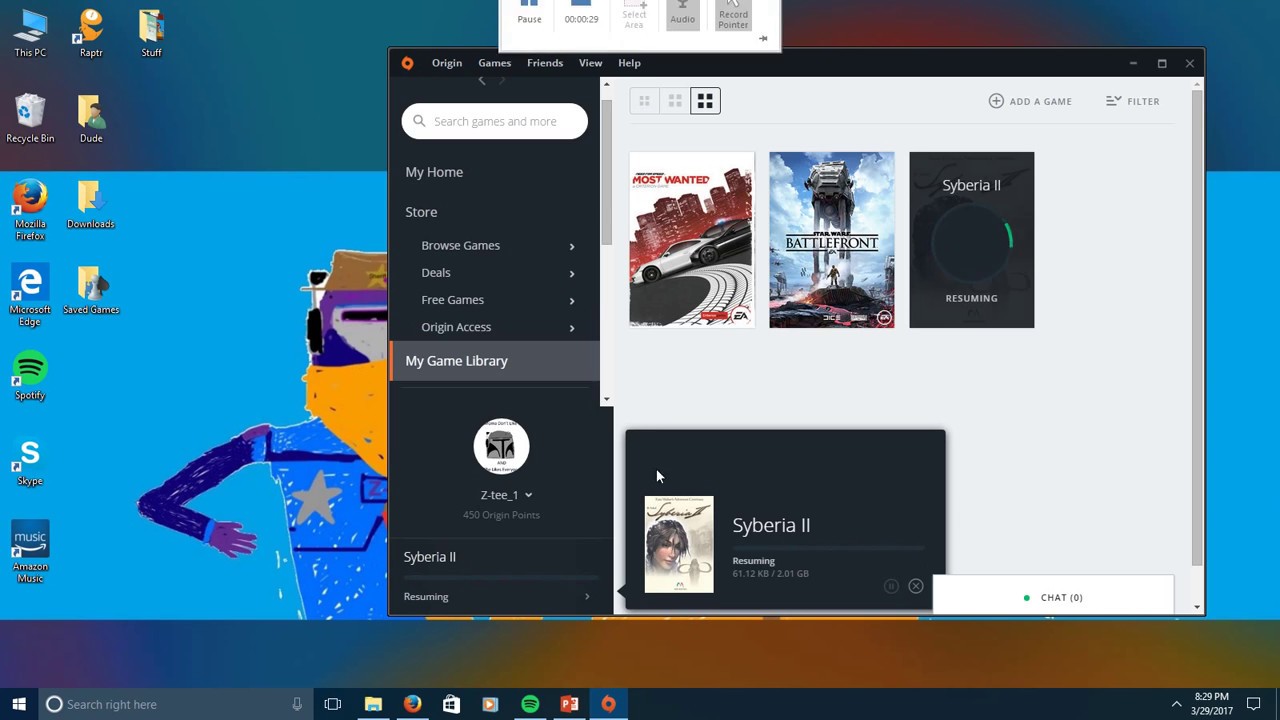1280x720 pixels.
Task: Expand the Deals submenu arrow
Action: (572, 273)
